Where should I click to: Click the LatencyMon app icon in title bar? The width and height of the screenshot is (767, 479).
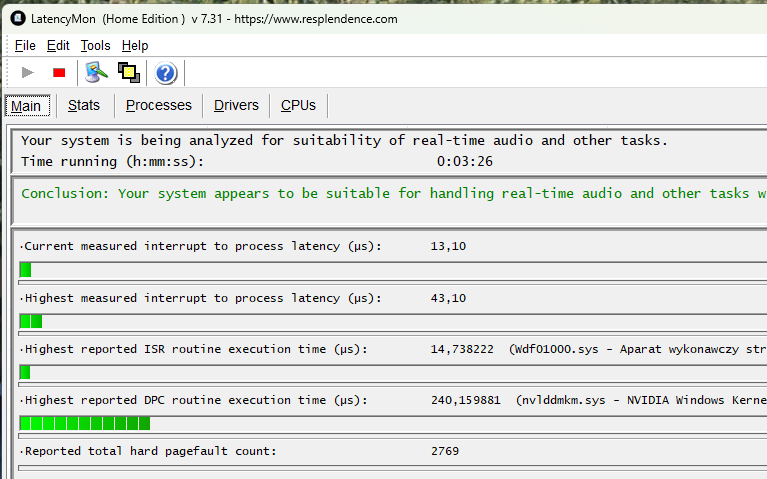pos(17,19)
